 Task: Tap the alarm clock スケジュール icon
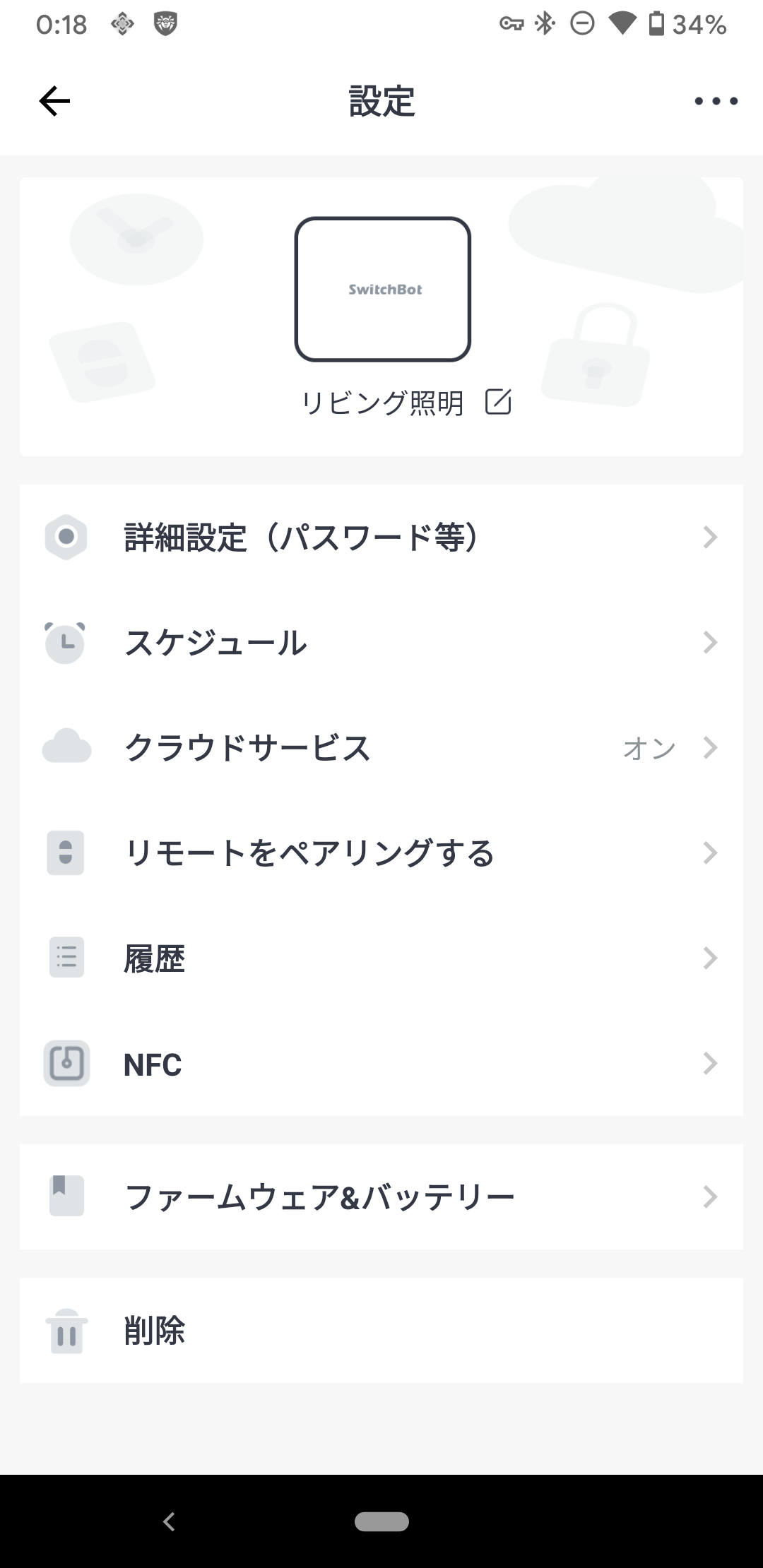(x=65, y=643)
